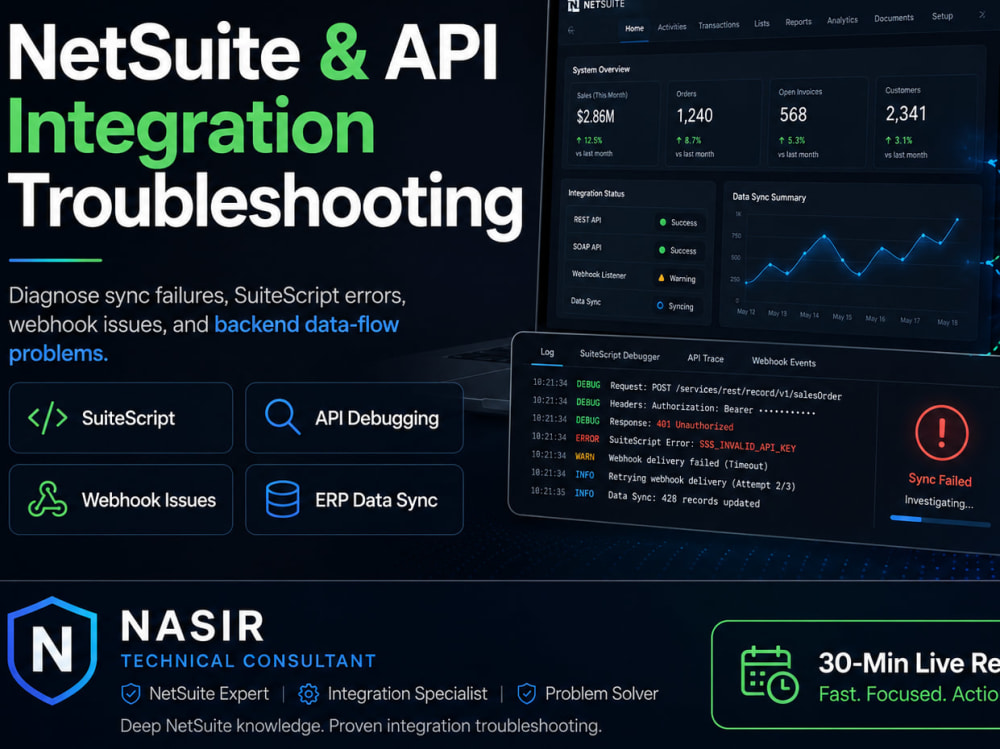The width and height of the screenshot is (1000, 749).
Task: Click the Data Sync syncing circle icon
Action: [660, 306]
